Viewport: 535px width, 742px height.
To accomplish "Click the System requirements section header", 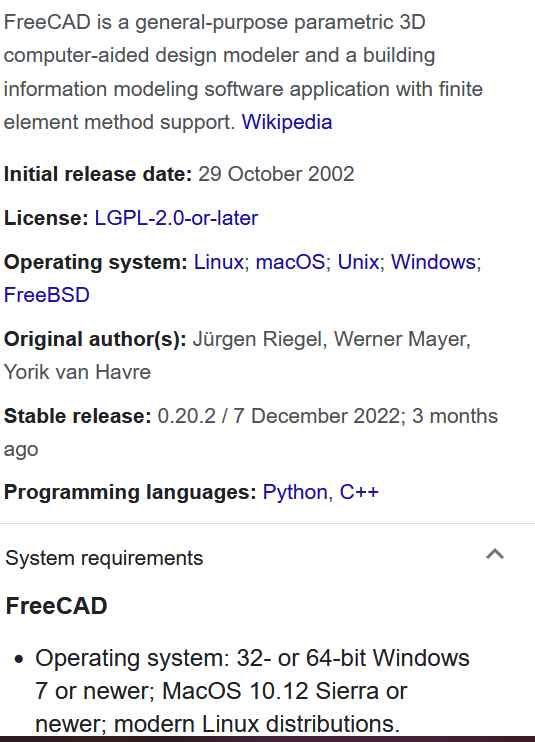I will pyautogui.click(x=254, y=558).
